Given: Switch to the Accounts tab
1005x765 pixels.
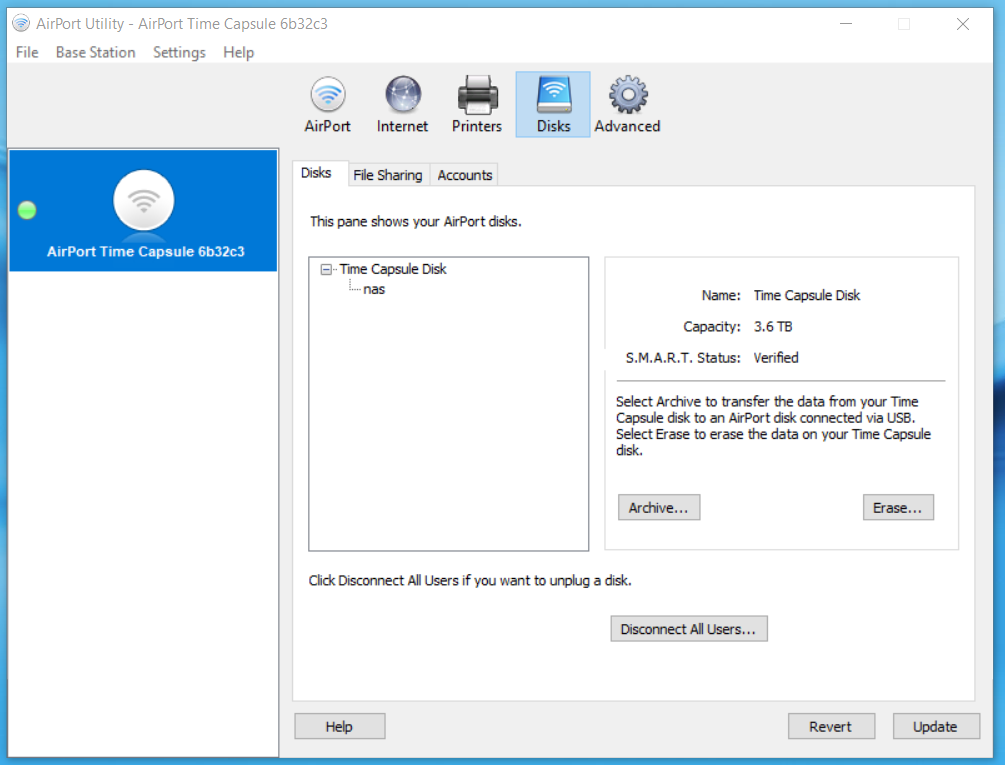Looking at the screenshot, I should click(x=465, y=175).
